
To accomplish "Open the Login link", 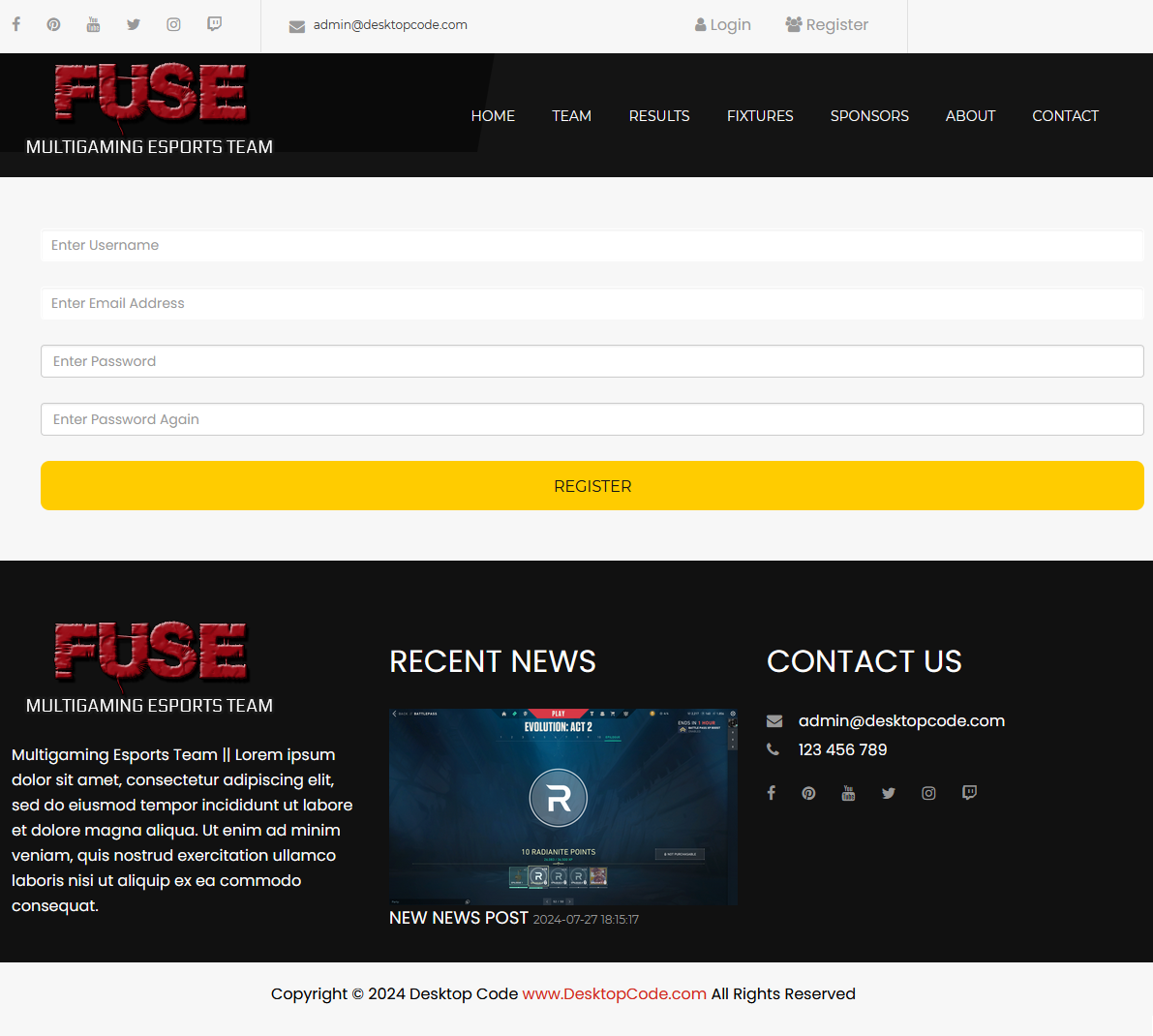I will [x=723, y=24].
